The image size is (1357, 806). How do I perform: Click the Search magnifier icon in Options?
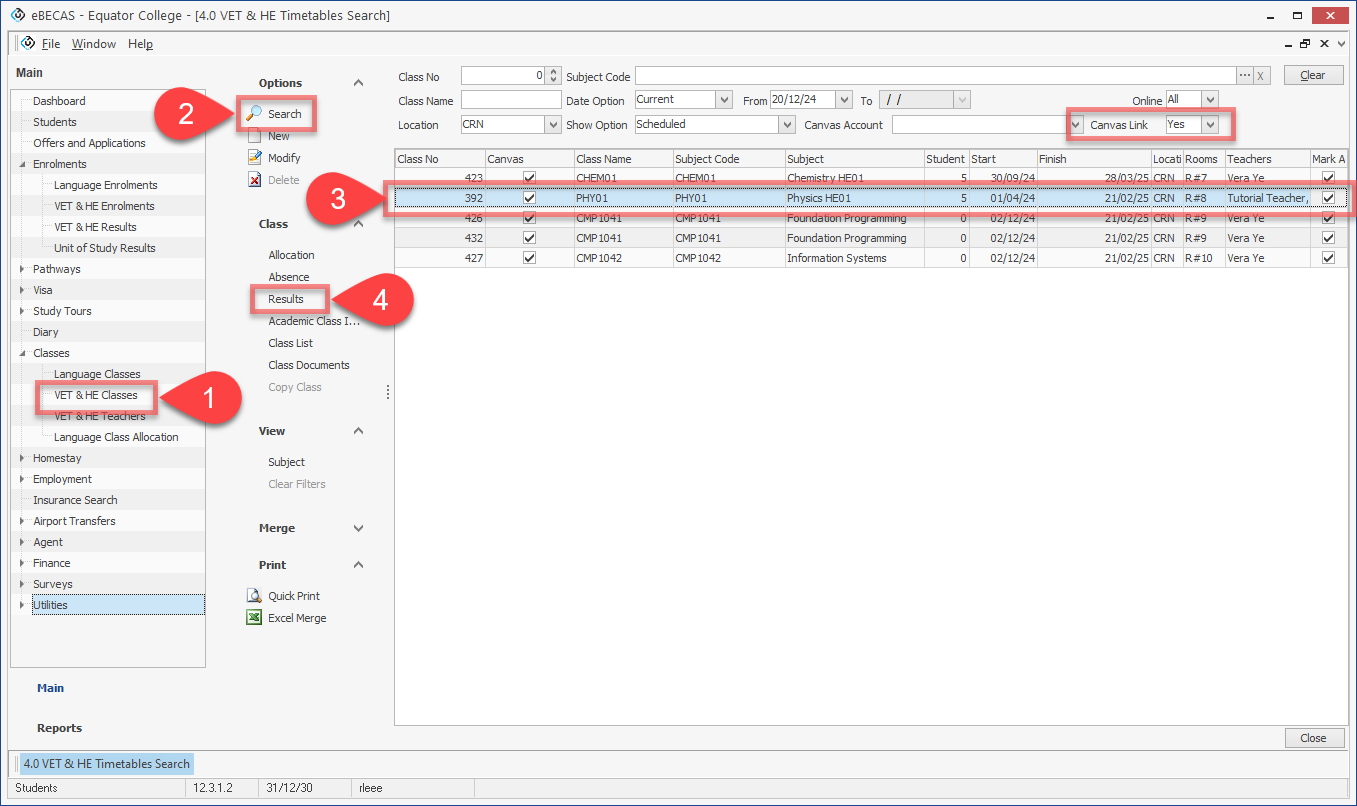click(x=255, y=114)
